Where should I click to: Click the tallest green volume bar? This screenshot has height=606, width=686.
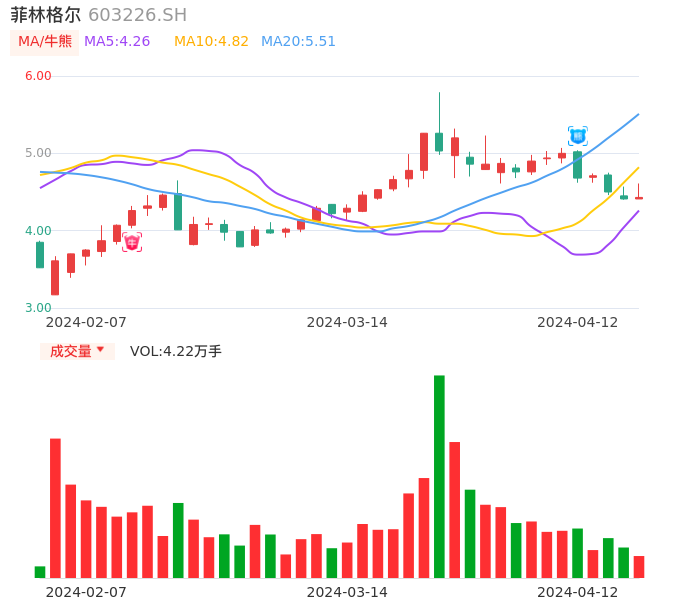(439, 476)
